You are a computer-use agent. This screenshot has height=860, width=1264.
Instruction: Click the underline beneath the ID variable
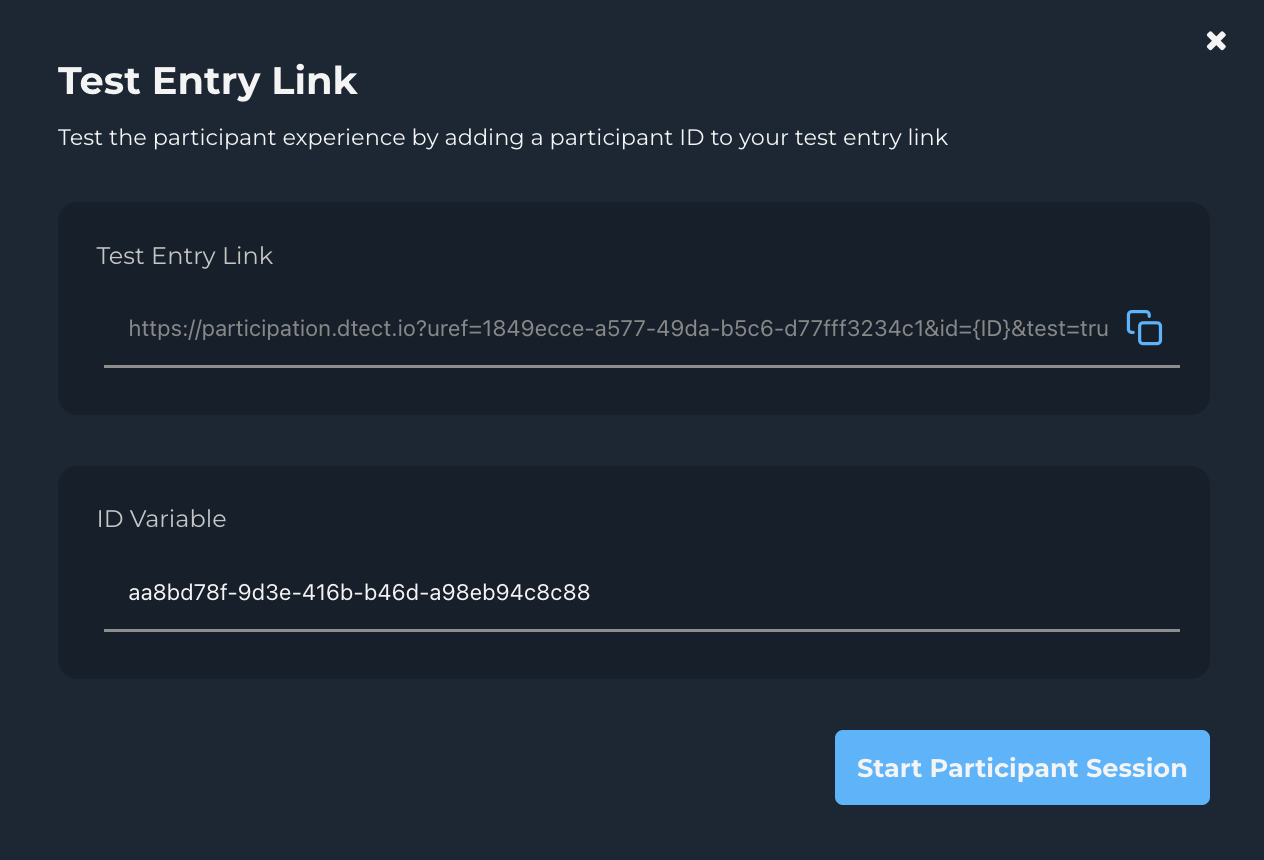tap(640, 631)
